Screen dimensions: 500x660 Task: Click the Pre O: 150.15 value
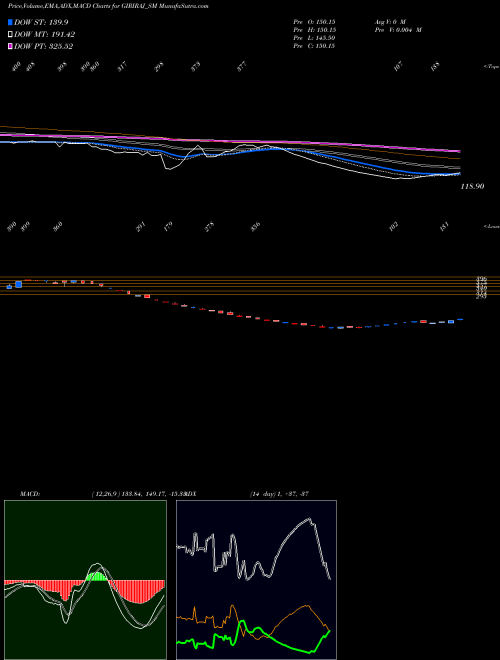point(314,21)
